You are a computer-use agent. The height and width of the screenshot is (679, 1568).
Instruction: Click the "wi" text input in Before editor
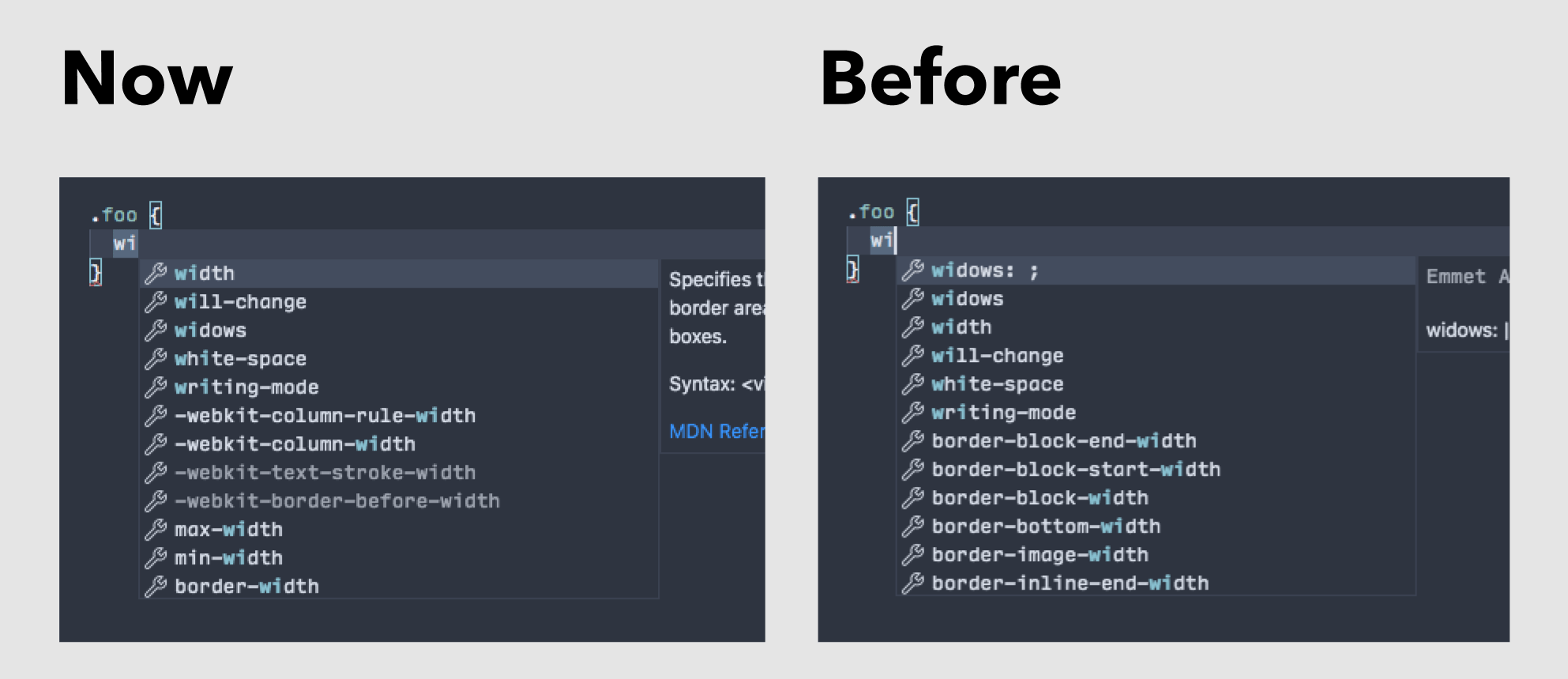pos(883,242)
